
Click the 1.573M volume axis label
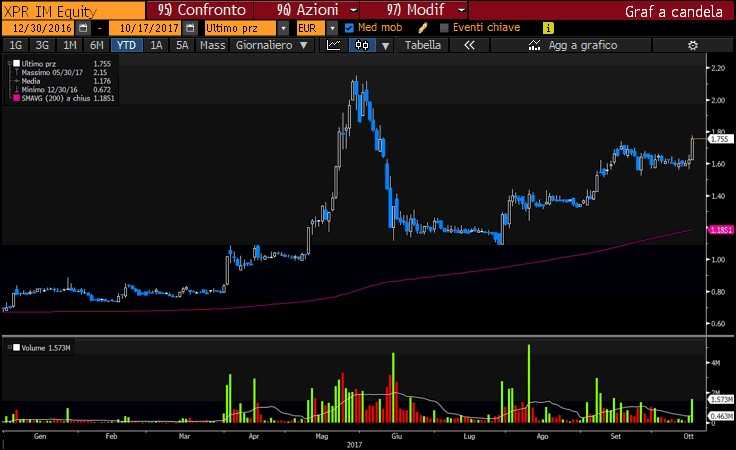point(721,400)
